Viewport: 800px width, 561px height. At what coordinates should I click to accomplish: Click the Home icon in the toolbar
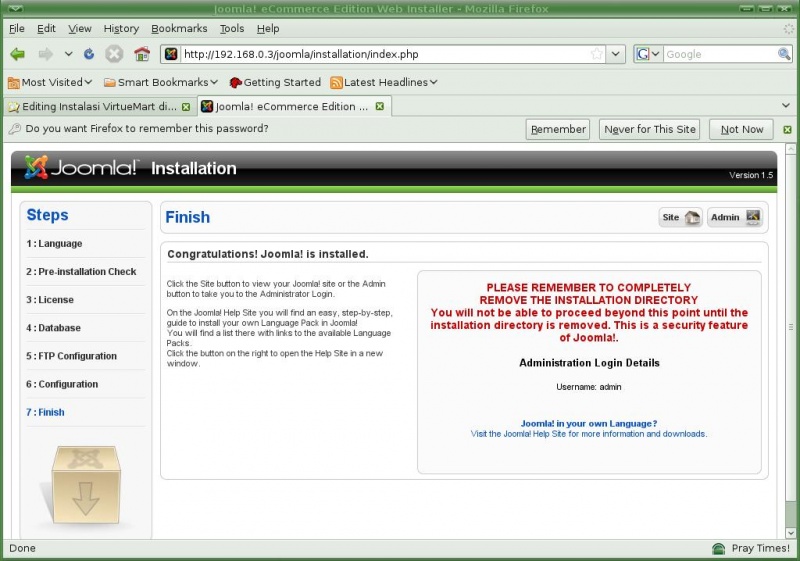tap(141, 54)
